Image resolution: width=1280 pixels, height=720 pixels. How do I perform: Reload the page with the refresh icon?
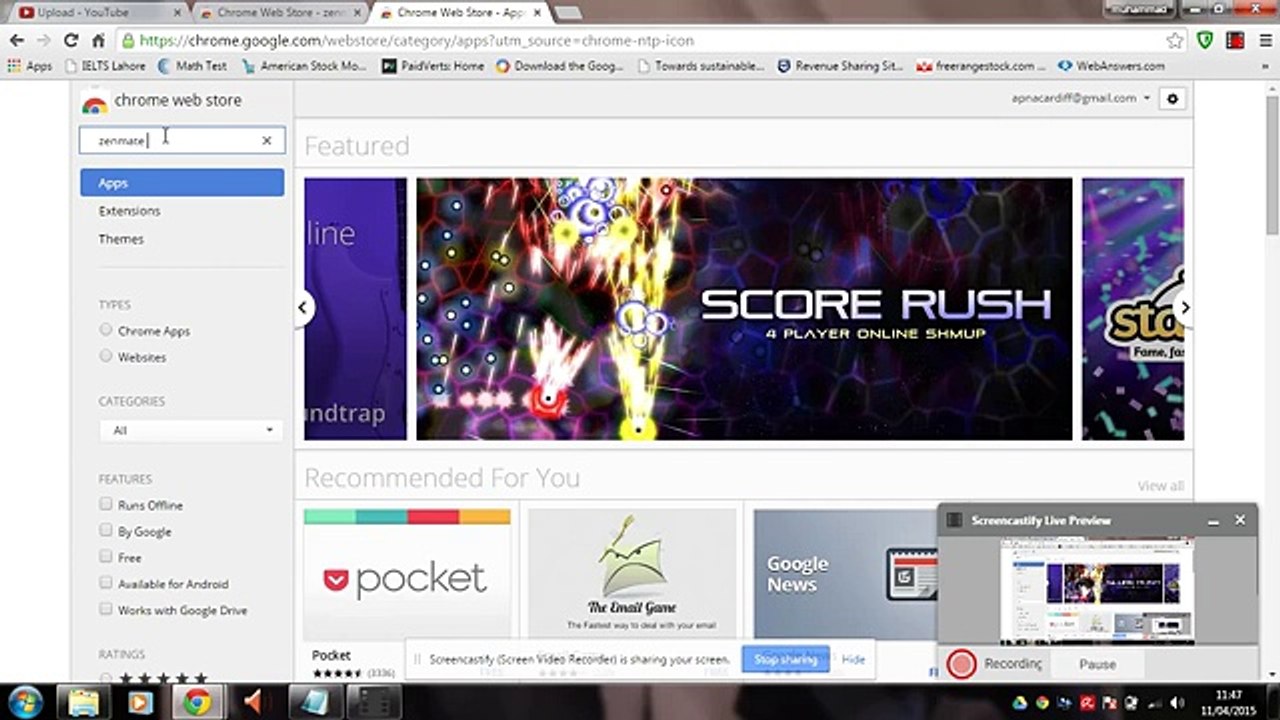pyautogui.click(x=70, y=41)
